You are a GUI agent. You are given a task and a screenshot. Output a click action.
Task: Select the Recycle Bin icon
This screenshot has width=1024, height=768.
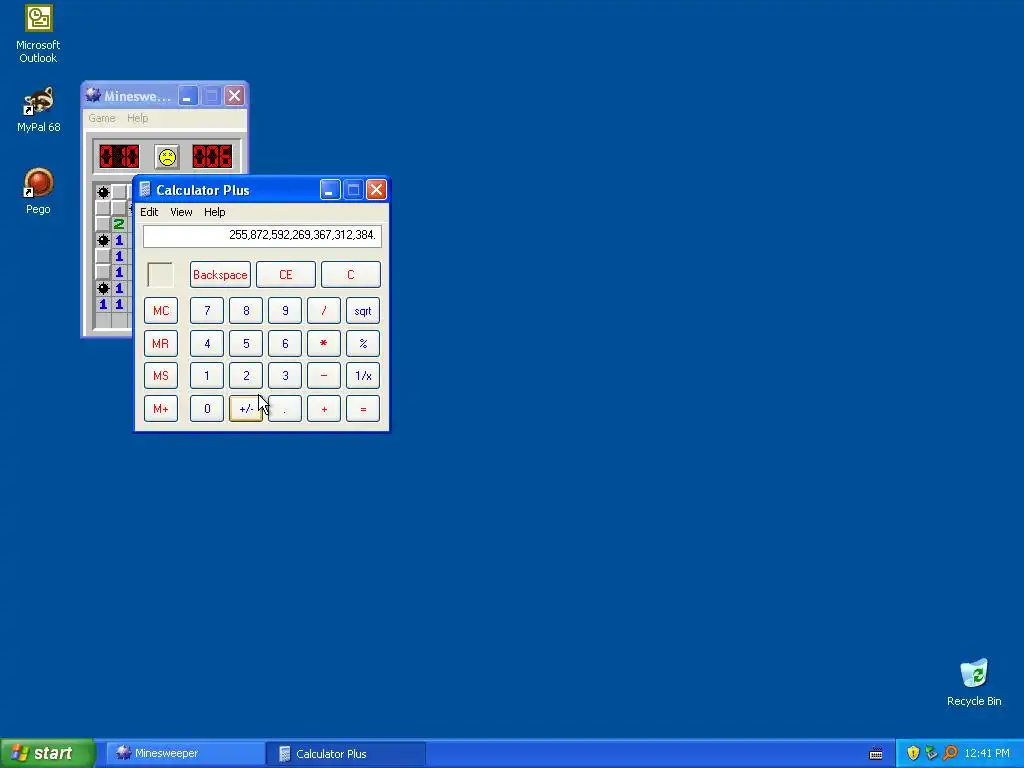click(974, 683)
